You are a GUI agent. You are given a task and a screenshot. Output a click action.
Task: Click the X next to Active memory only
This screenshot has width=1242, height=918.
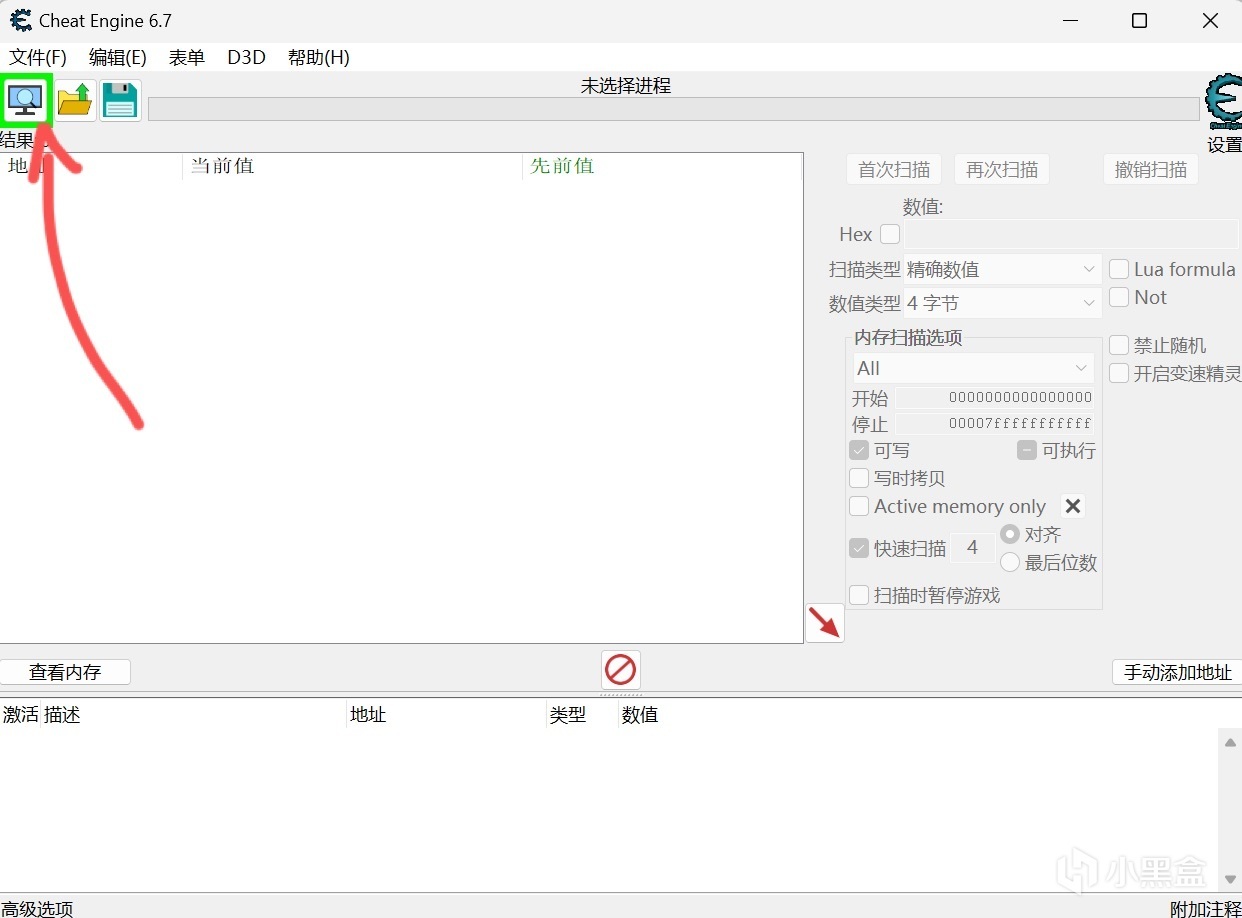pyautogui.click(x=1073, y=506)
